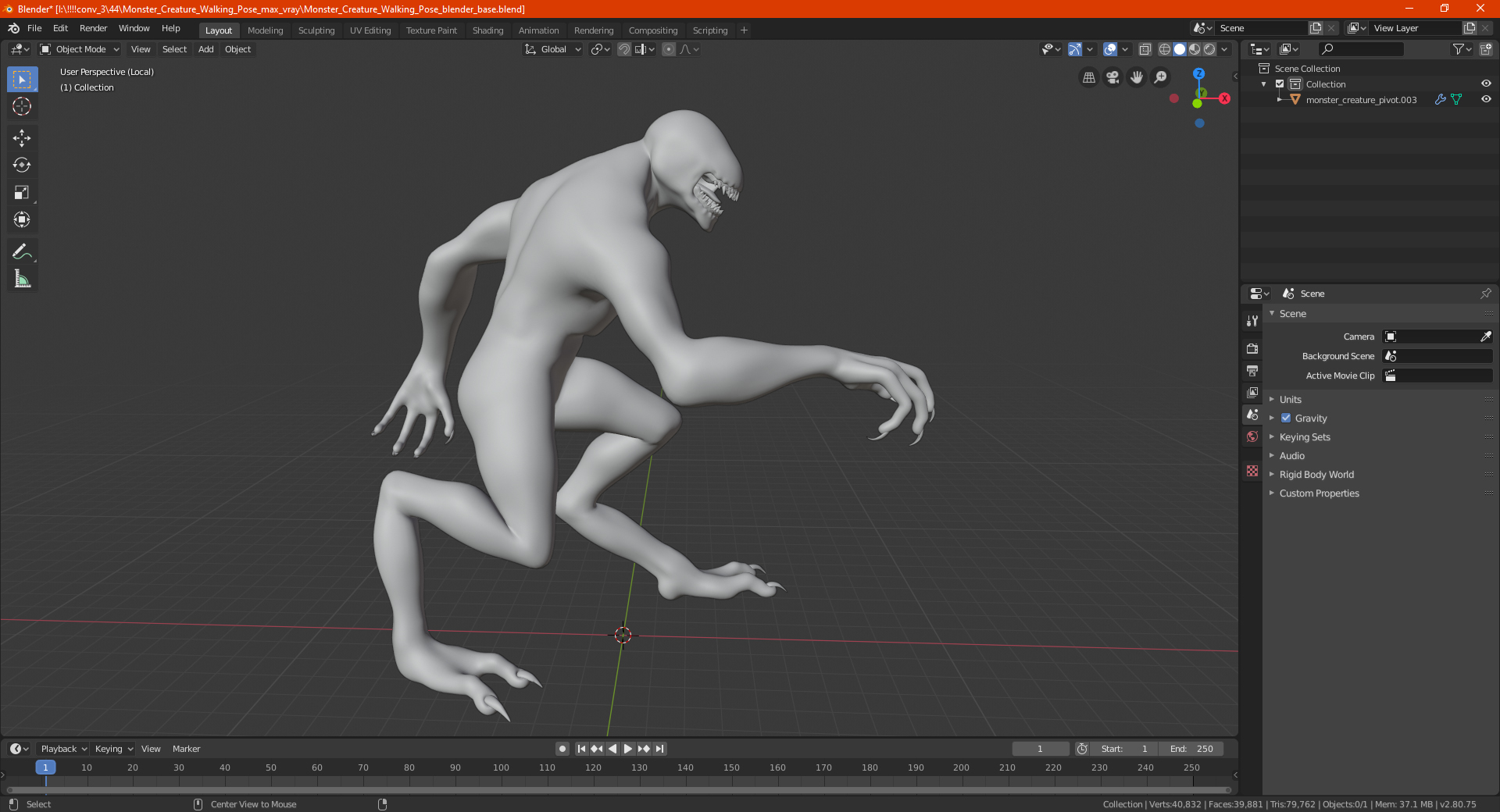
Task: Switch to material preview shading
Action: click(x=1195, y=49)
